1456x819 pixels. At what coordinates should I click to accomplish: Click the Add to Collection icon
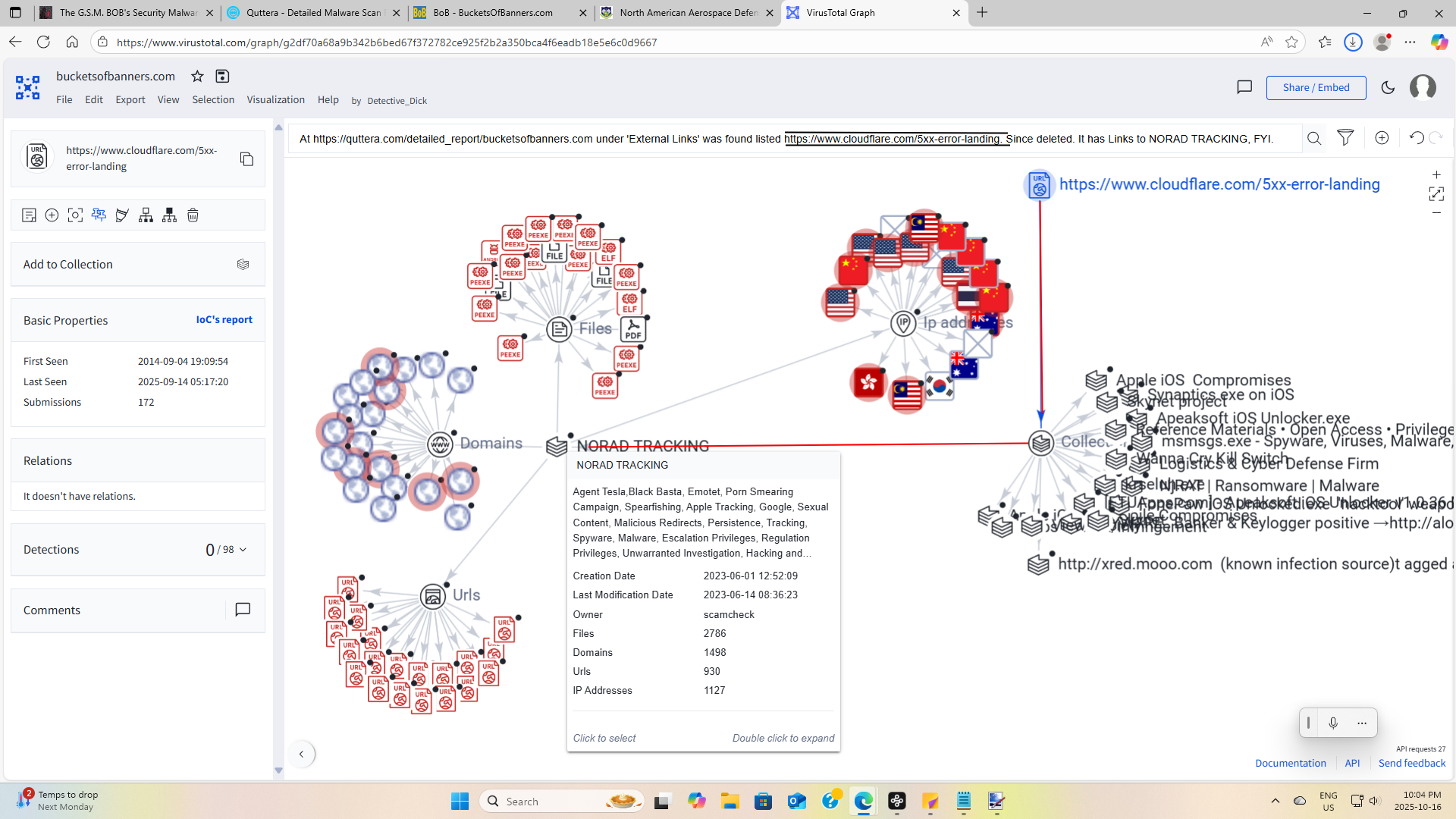[x=243, y=265]
